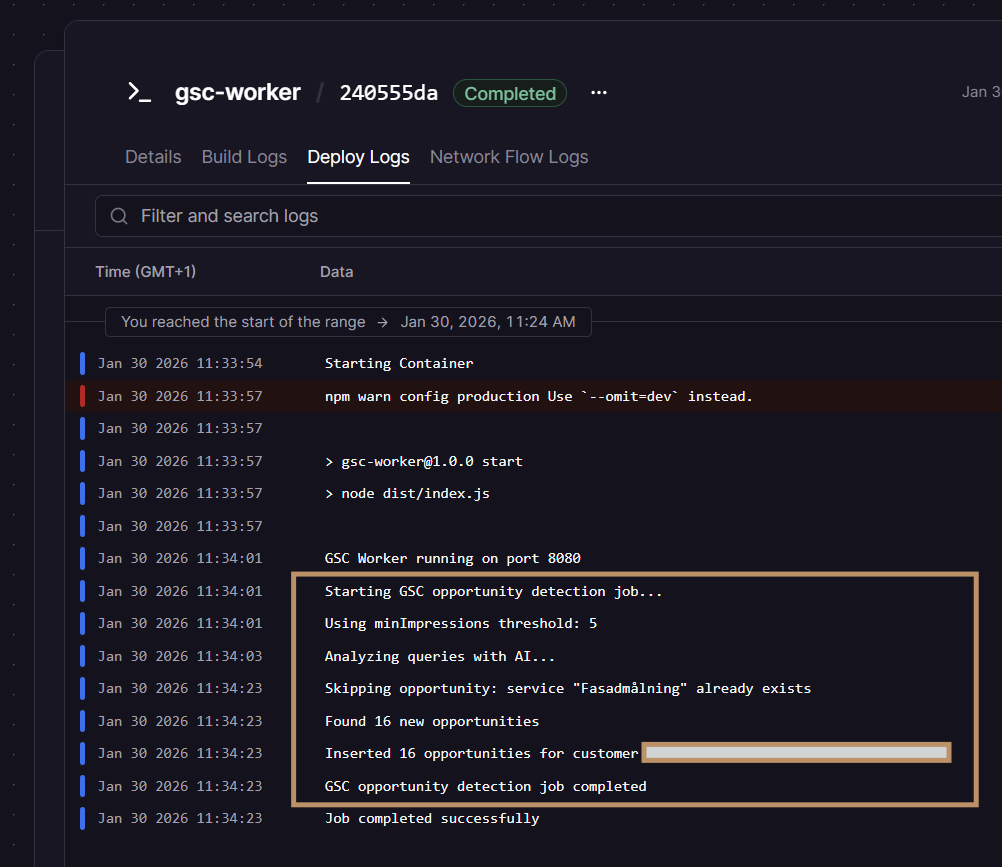
Task: Click the blue marker on Starting Container row
Action: (82, 364)
